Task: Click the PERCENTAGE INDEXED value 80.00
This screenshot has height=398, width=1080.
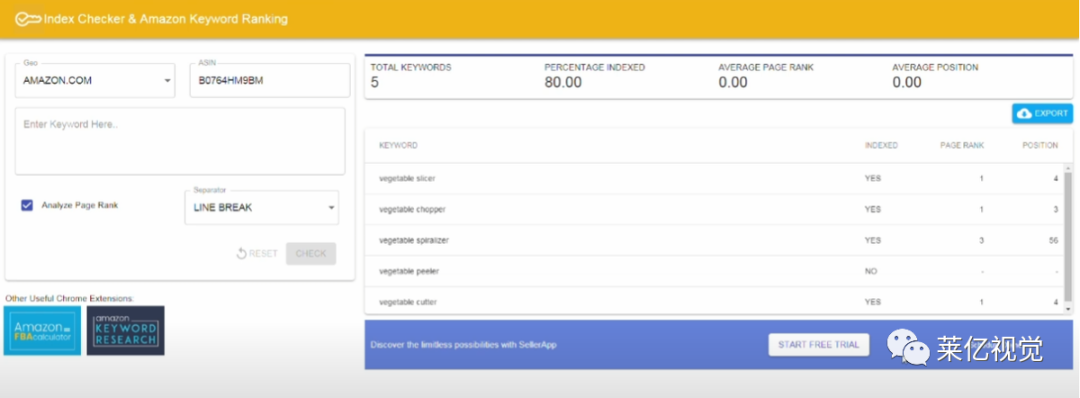Action: [x=563, y=83]
